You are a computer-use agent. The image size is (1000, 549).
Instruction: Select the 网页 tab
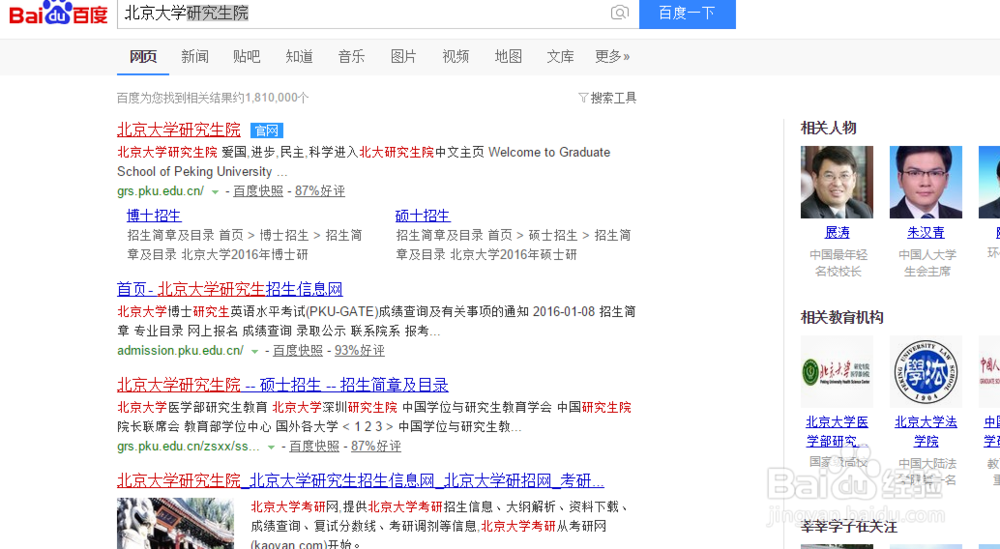click(143, 57)
